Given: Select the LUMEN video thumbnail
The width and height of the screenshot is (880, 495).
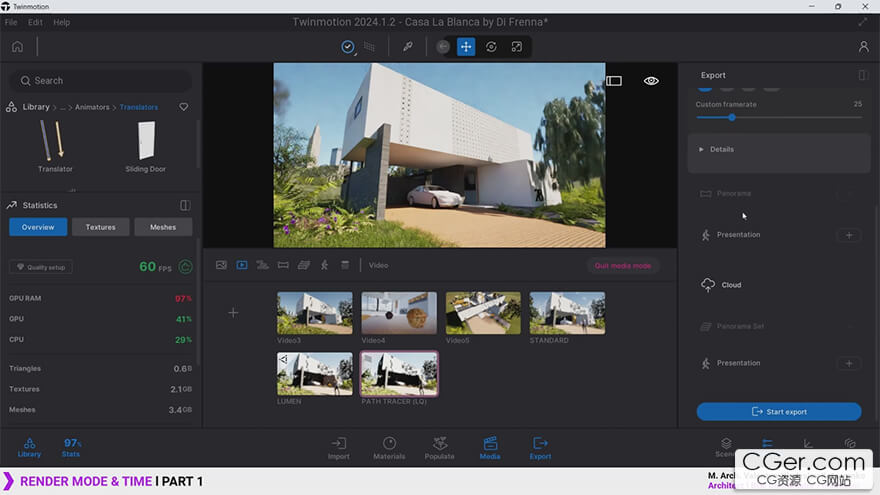Looking at the screenshot, I should point(314,374).
